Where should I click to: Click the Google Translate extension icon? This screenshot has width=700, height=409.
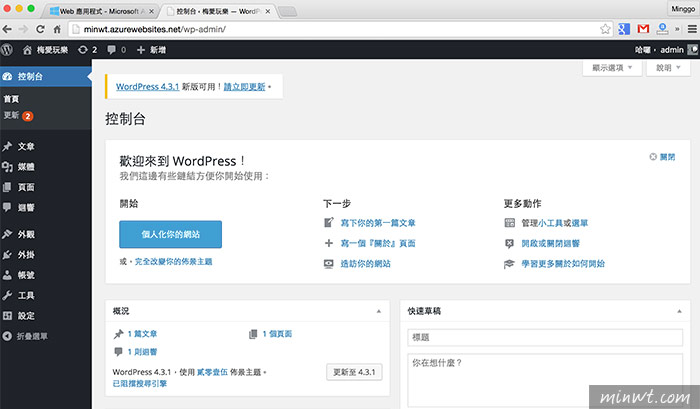point(624,29)
